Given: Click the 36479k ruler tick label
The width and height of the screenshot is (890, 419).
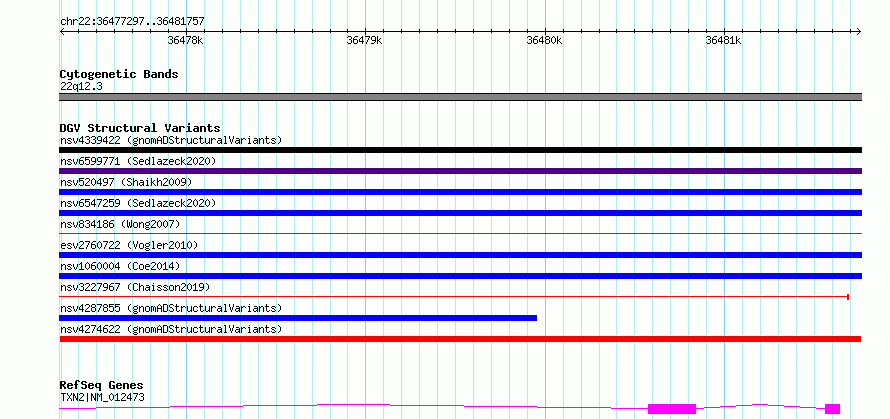Looking at the screenshot, I should click(x=364, y=41).
